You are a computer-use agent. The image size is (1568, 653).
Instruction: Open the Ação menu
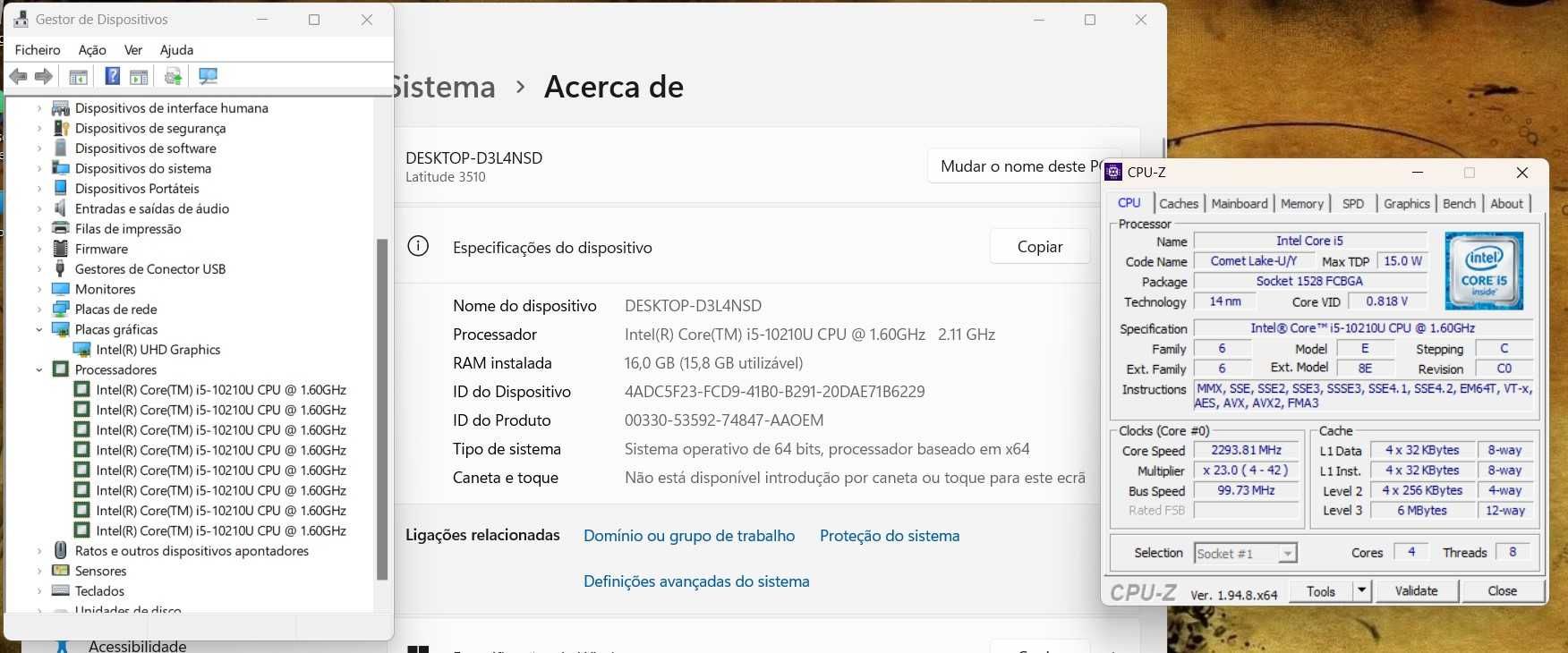click(x=92, y=50)
